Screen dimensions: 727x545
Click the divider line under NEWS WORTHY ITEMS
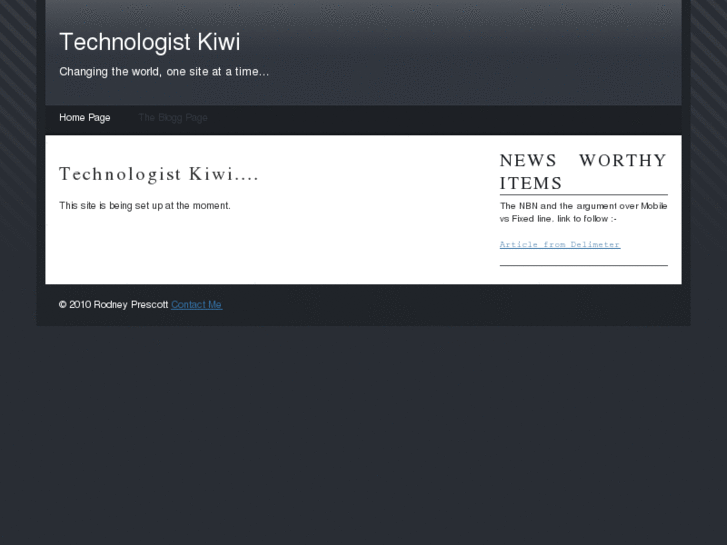tap(583, 195)
